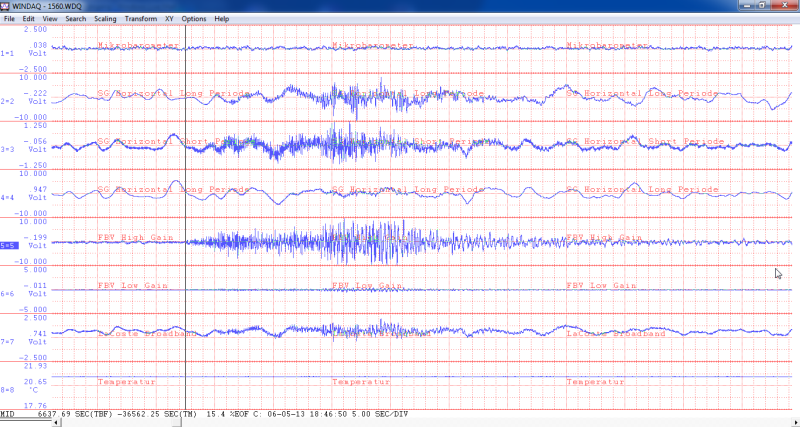The image size is (800, 427).
Task: Select channel 8=8 Temperatur label
Action: (7, 389)
